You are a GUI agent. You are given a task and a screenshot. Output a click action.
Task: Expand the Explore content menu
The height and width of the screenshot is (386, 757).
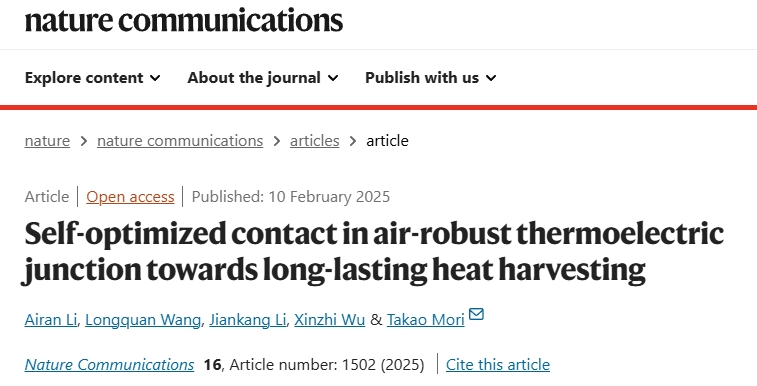pyautogui.click(x=92, y=78)
